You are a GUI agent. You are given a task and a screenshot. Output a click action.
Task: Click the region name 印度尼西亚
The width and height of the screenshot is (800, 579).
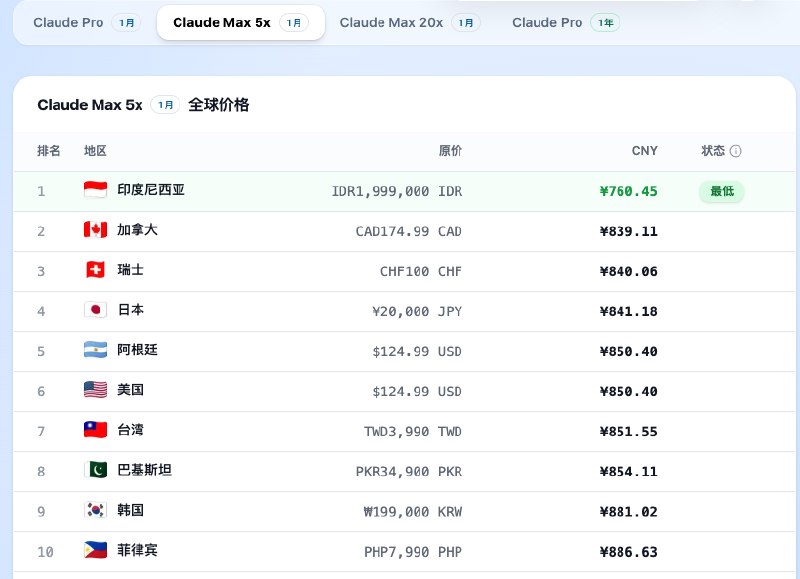(151, 190)
